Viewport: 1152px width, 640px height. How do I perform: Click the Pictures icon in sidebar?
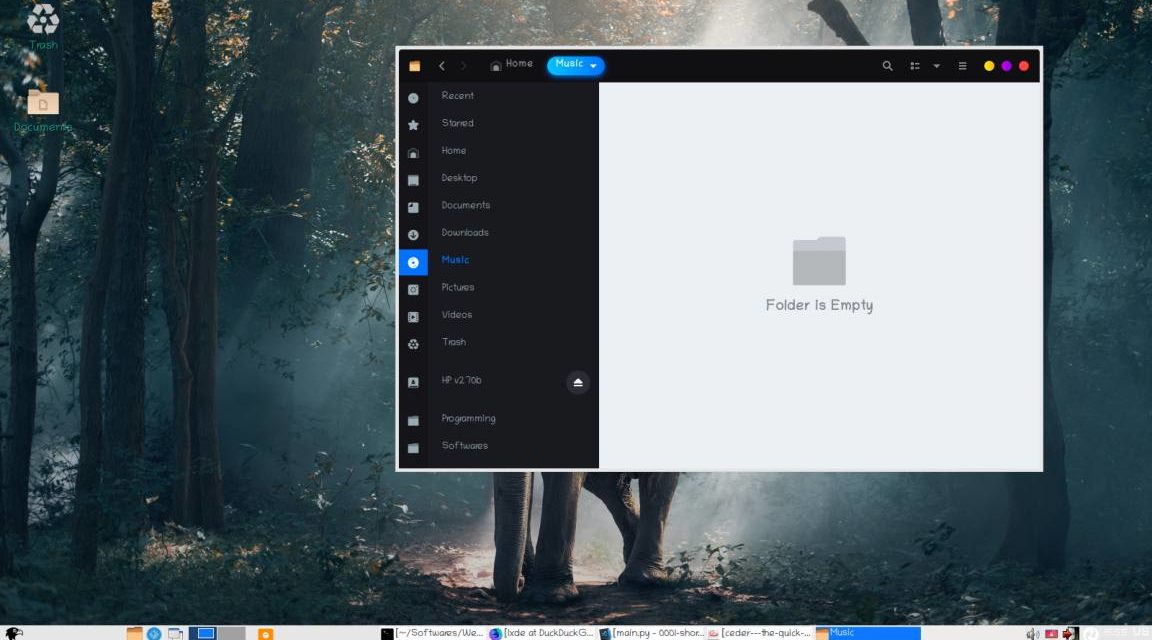click(x=413, y=290)
